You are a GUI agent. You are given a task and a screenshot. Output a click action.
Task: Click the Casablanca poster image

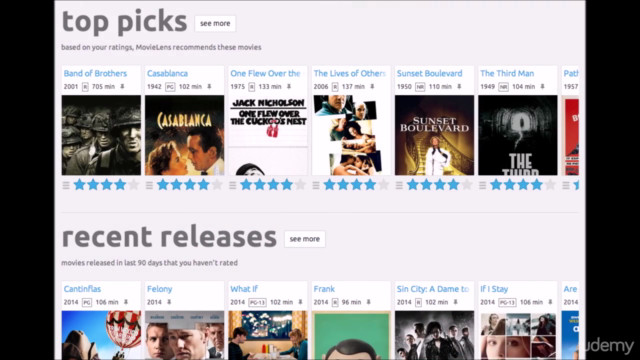pos(184,135)
